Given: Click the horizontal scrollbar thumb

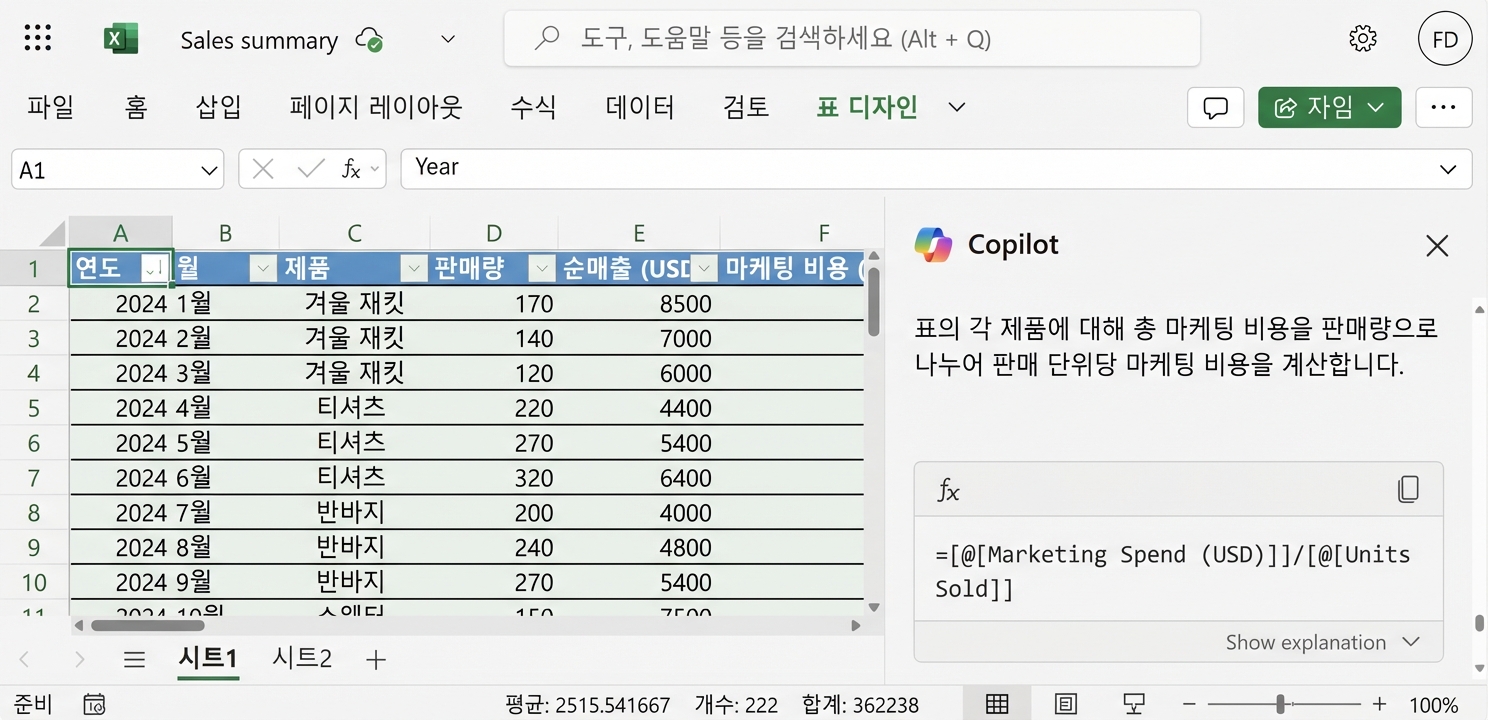Looking at the screenshot, I should tap(147, 625).
